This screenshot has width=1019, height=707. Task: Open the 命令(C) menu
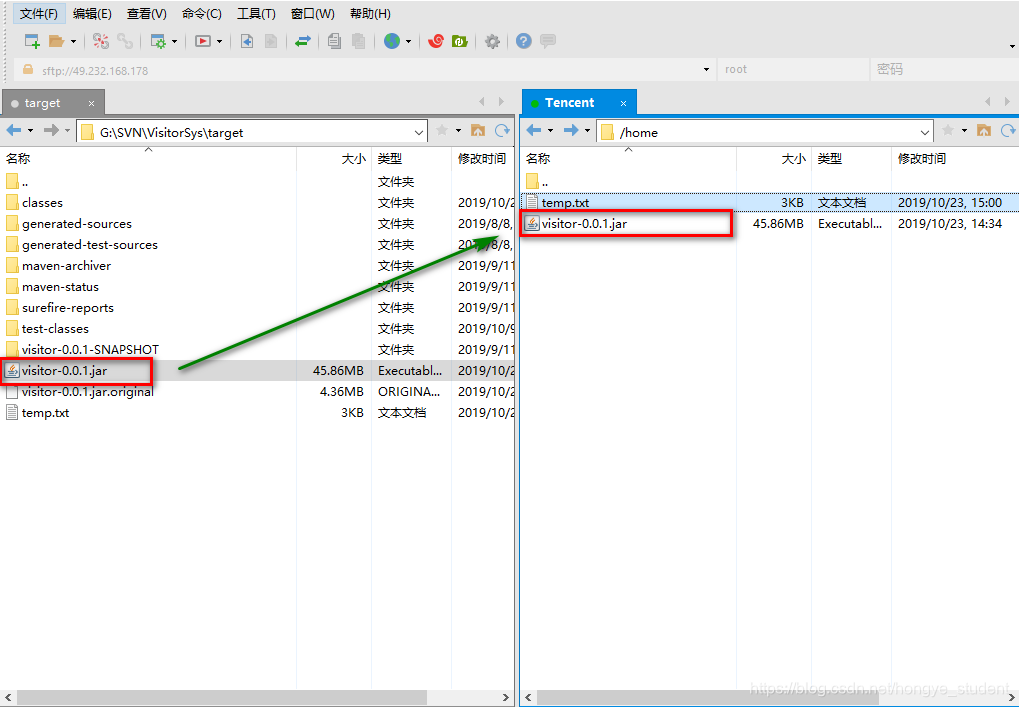[x=202, y=14]
